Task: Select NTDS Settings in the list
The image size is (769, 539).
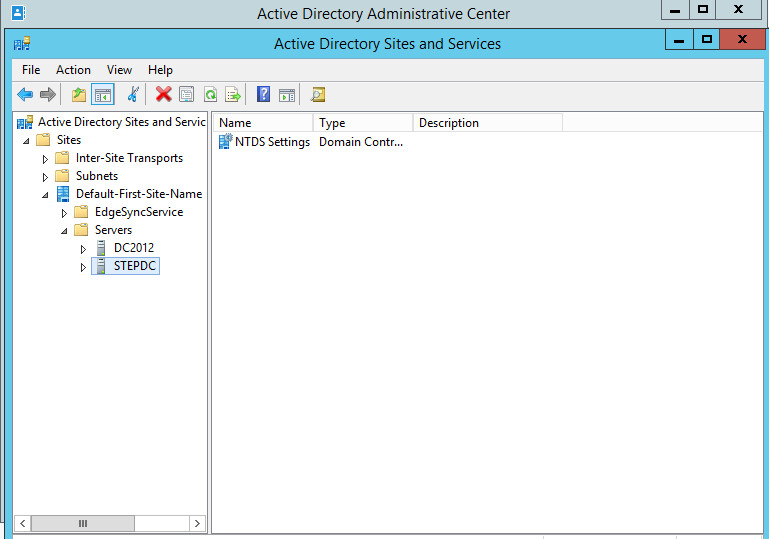Action: [271, 142]
